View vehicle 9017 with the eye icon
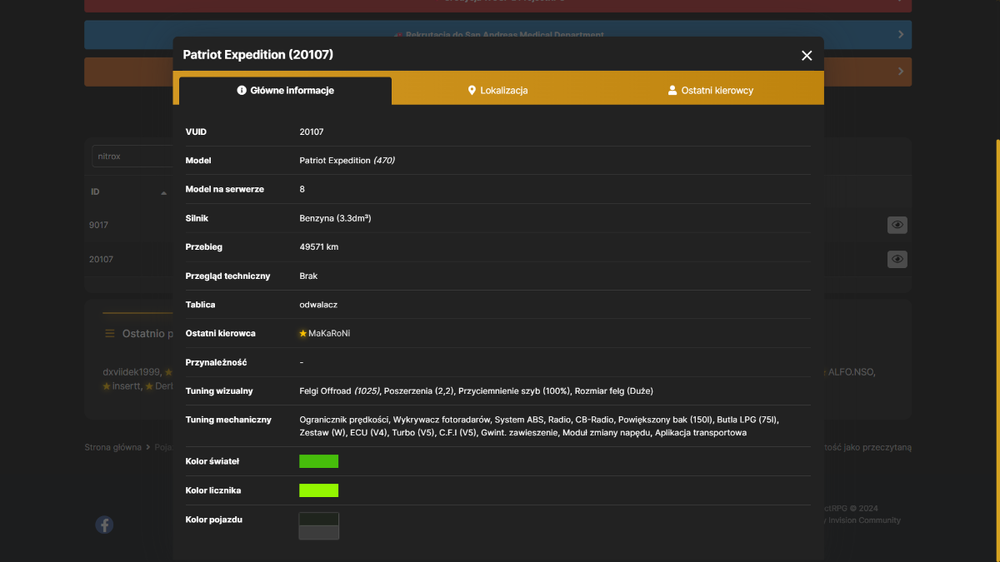Image resolution: width=1000 pixels, height=562 pixels. [897, 225]
